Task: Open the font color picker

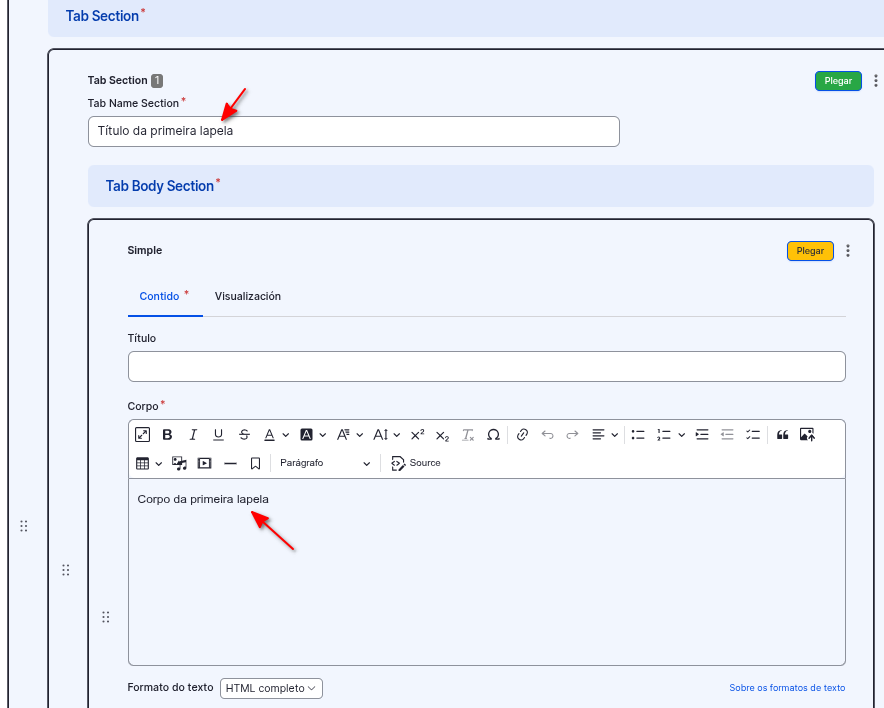Action: (270, 435)
